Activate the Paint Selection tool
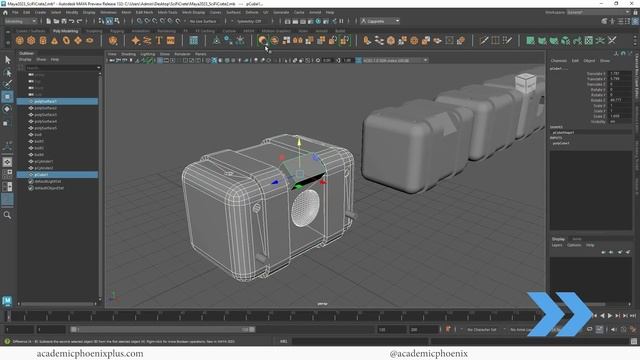The width and height of the screenshot is (640, 360). tap(7, 84)
